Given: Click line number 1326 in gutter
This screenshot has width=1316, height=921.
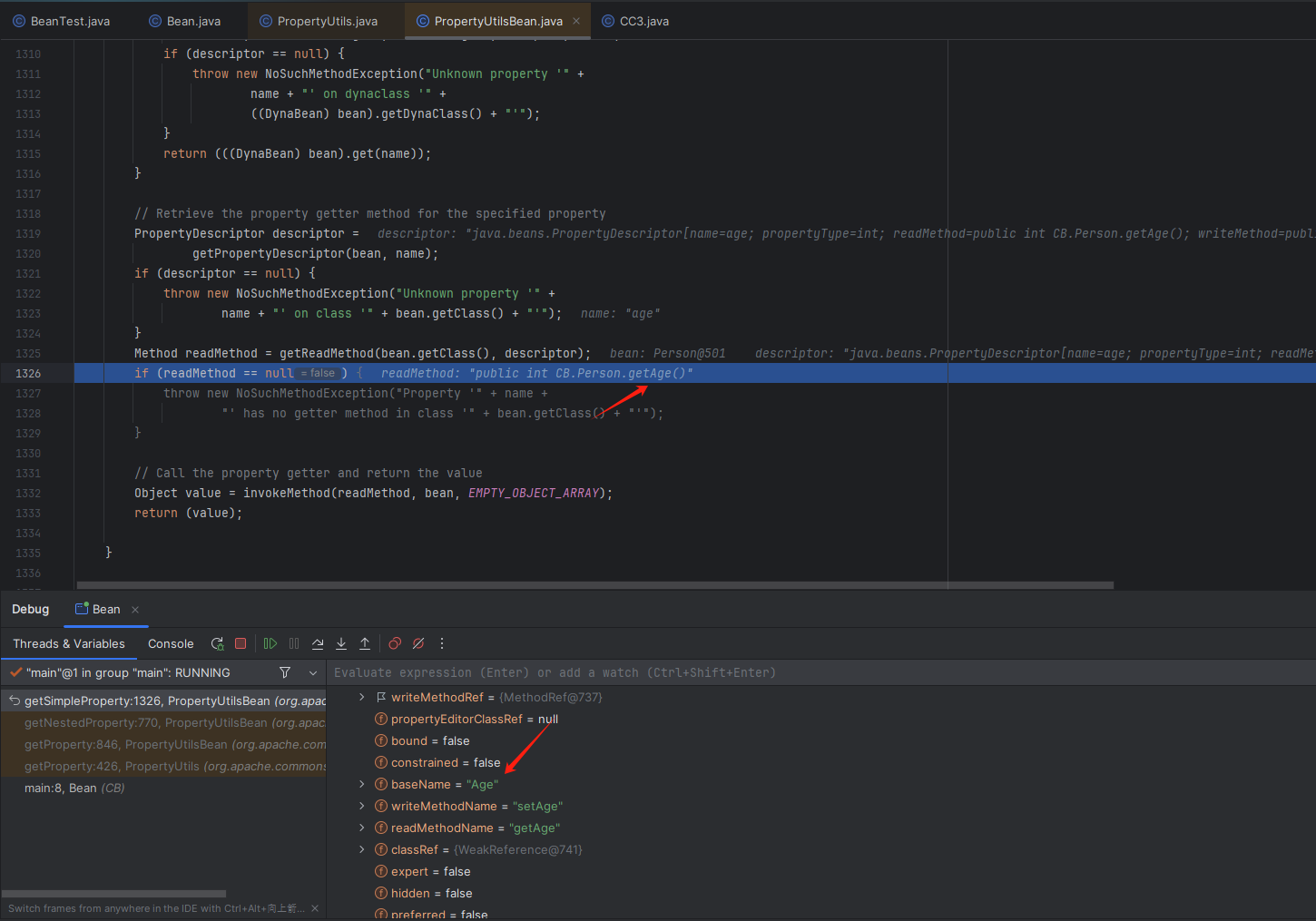Looking at the screenshot, I should pyautogui.click(x=28, y=373).
